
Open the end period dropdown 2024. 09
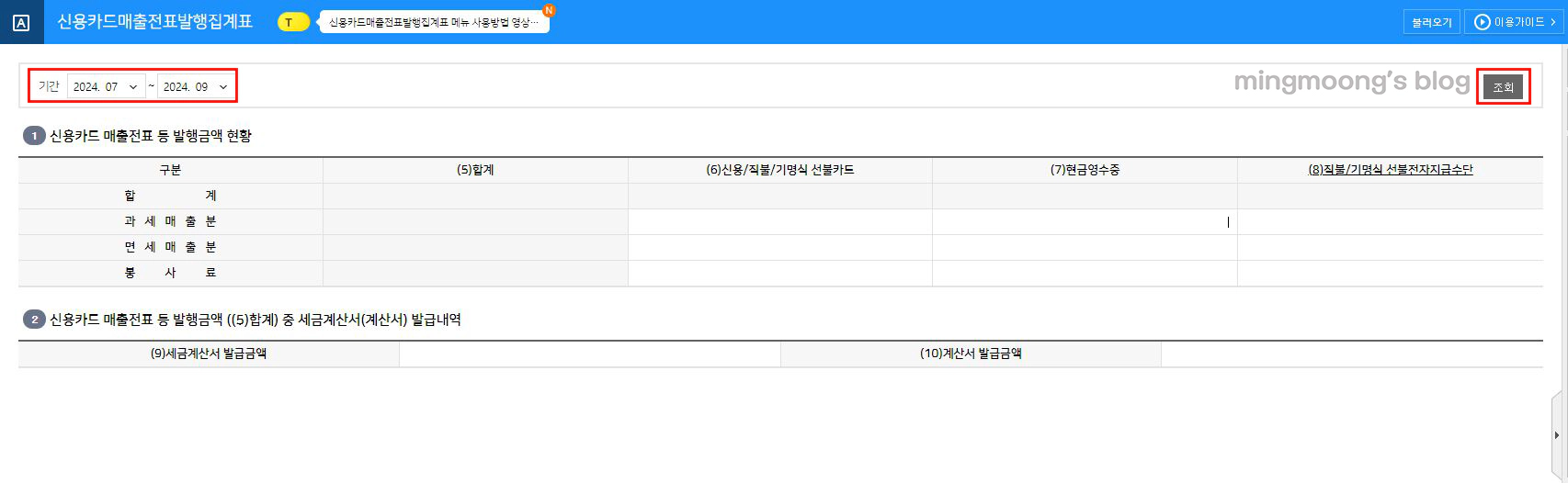(x=195, y=86)
